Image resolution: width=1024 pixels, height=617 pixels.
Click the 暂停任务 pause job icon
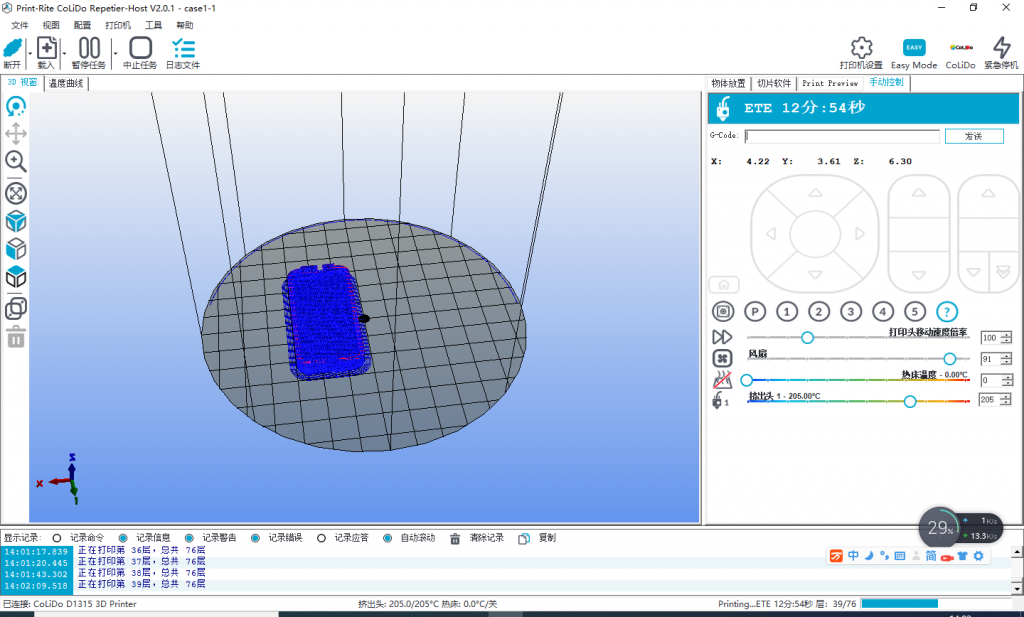[x=89, y=47]
